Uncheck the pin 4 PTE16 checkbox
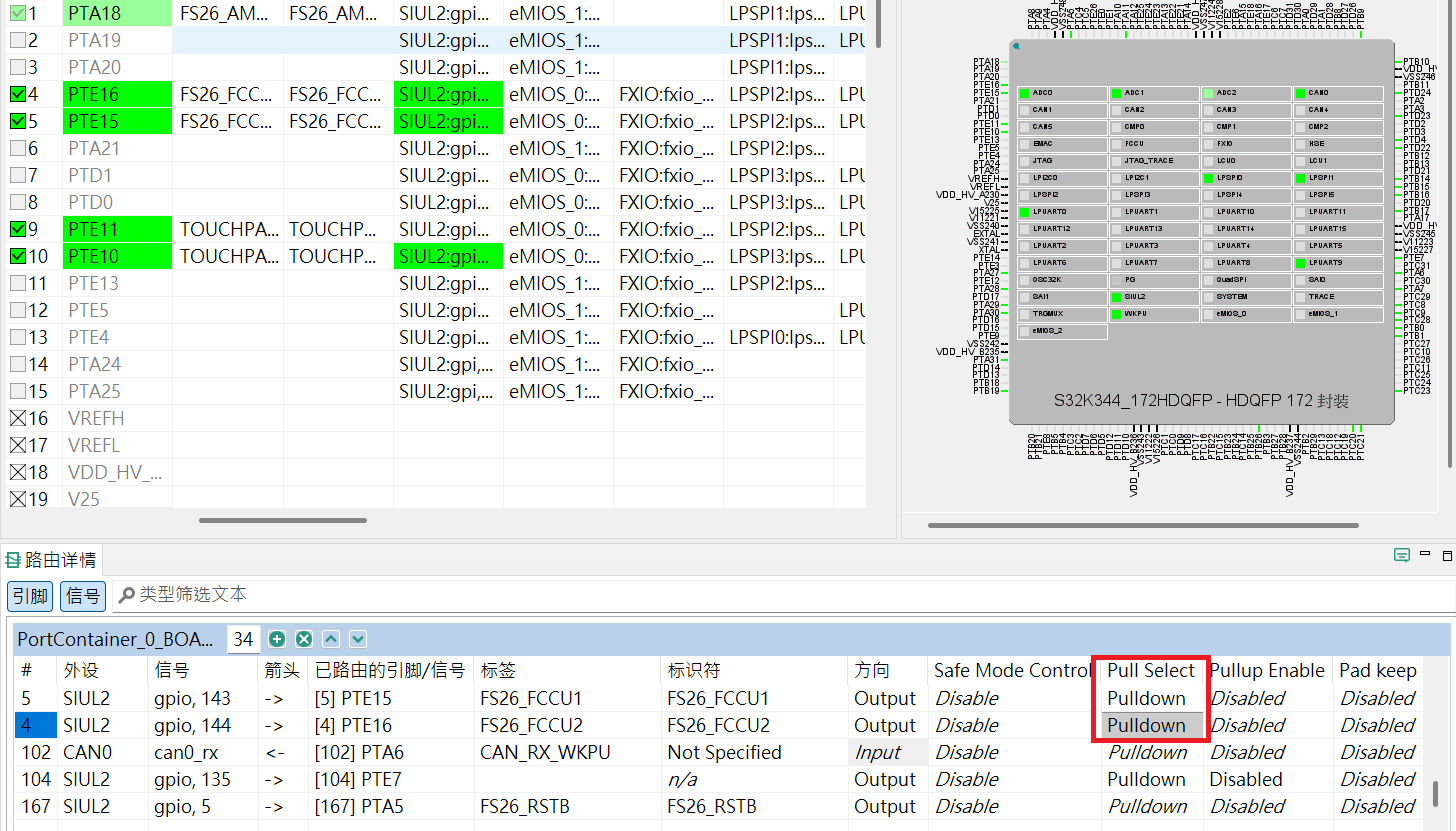1456x831 pixels. (17, 95)
